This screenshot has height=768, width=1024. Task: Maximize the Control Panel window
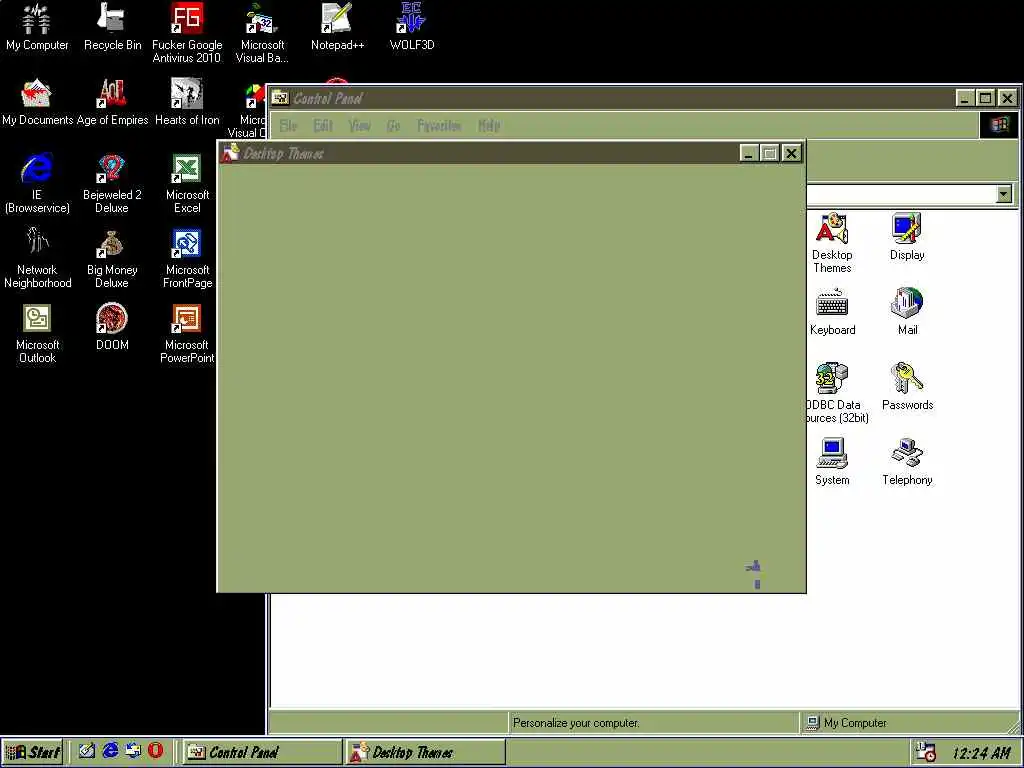coord(985,98)
